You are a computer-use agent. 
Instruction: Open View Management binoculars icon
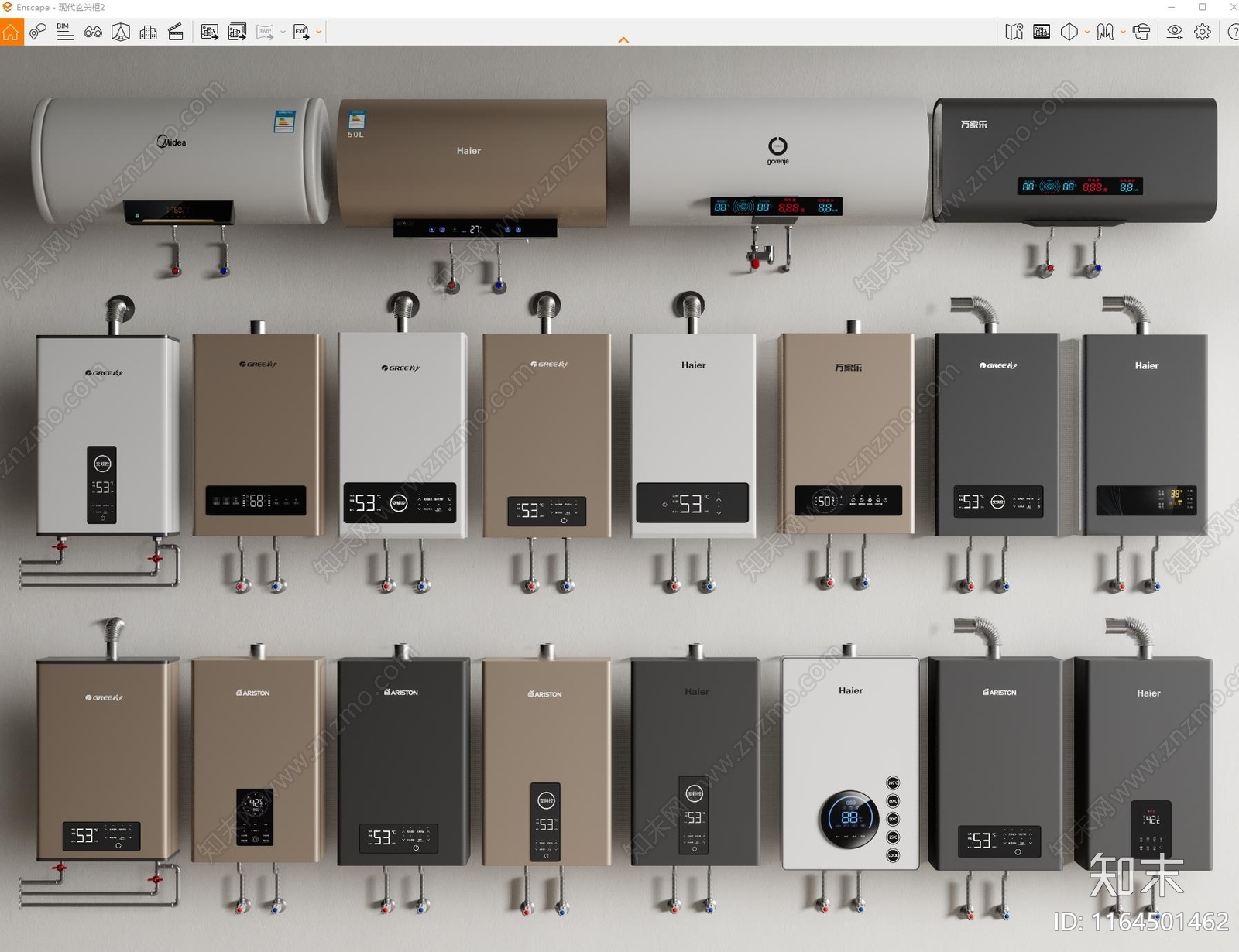pos(93,32)
